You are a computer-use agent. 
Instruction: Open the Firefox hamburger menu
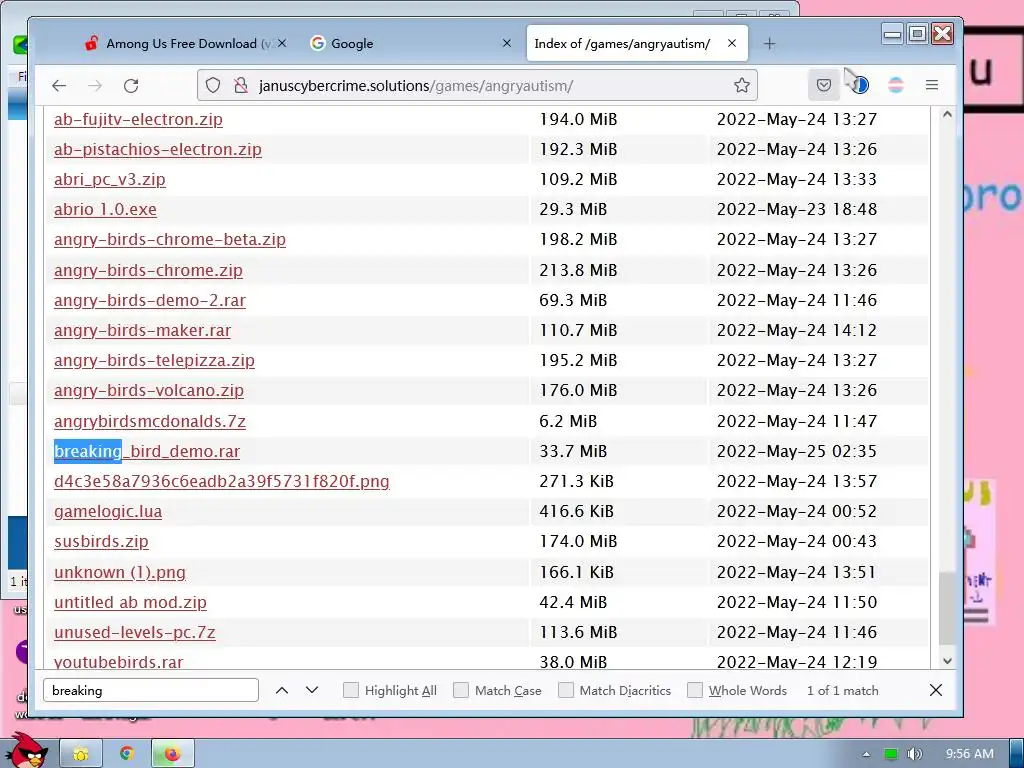pyautogui.click(x=932, y=86)
